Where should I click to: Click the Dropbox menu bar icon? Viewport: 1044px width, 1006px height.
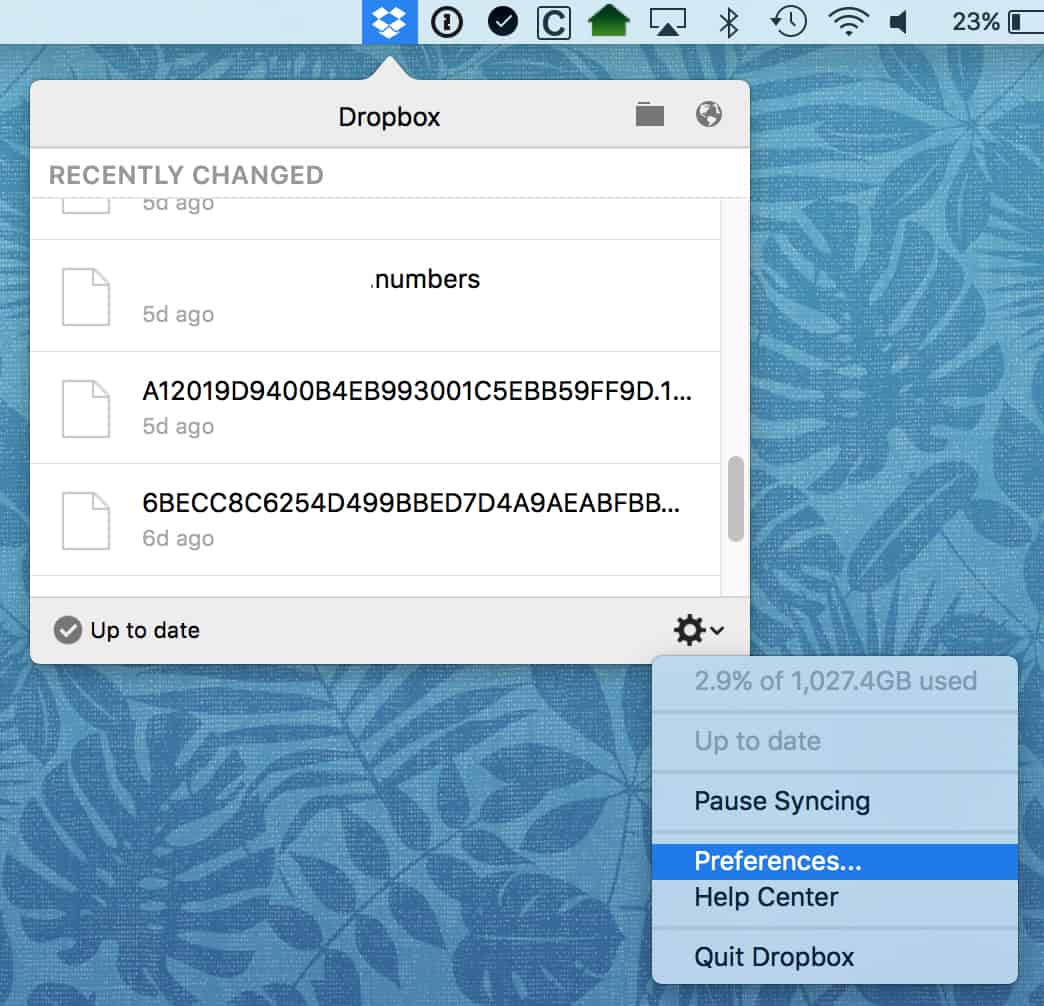tap(390, 22)
